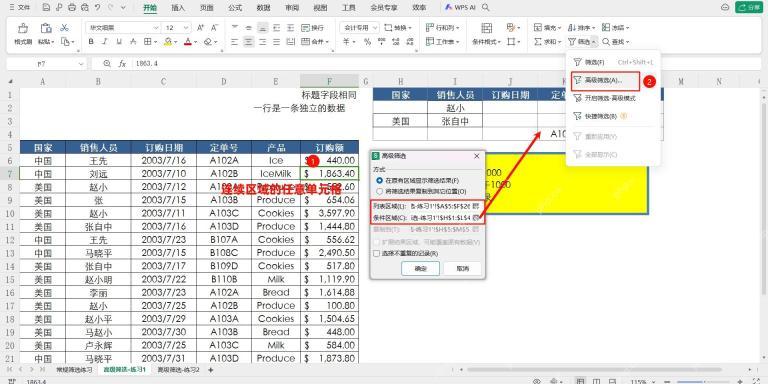Toggle Bold formatting
This screenshot has height=384, width=768.
pos(91,42)
